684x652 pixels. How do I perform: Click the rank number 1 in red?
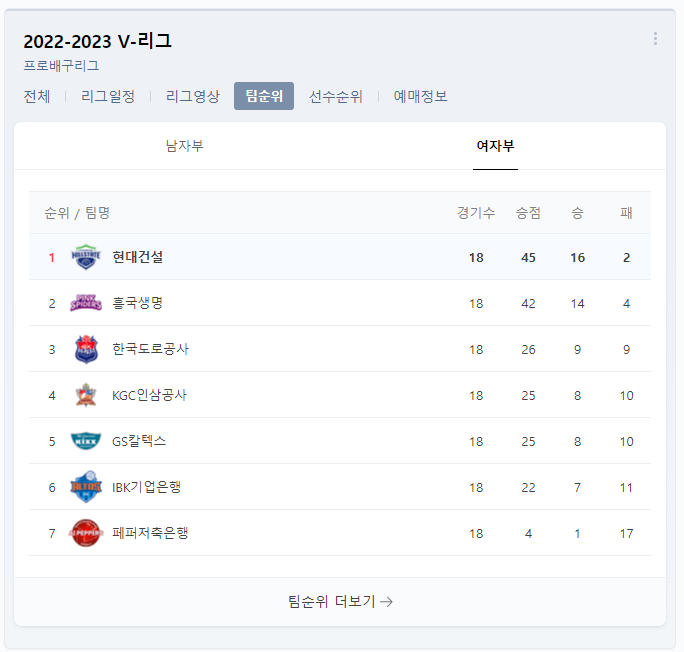point(52,257)
